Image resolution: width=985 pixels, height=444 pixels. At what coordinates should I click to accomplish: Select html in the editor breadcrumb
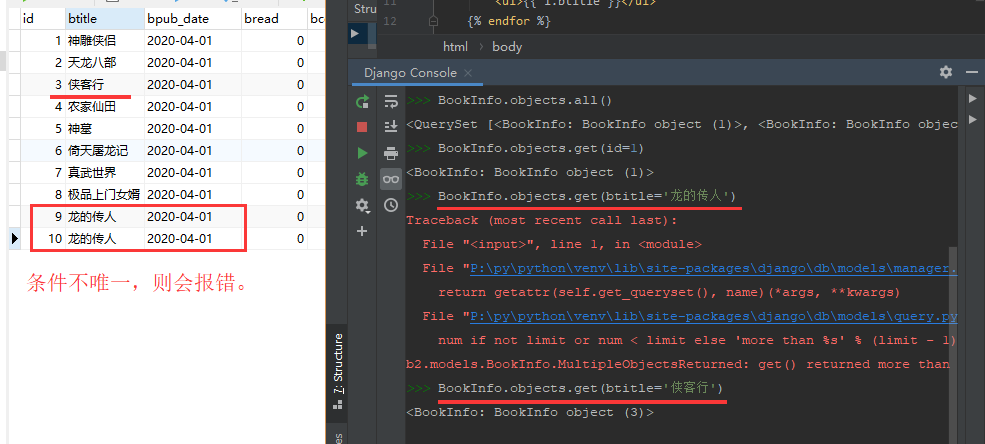[x=455, y=46]
